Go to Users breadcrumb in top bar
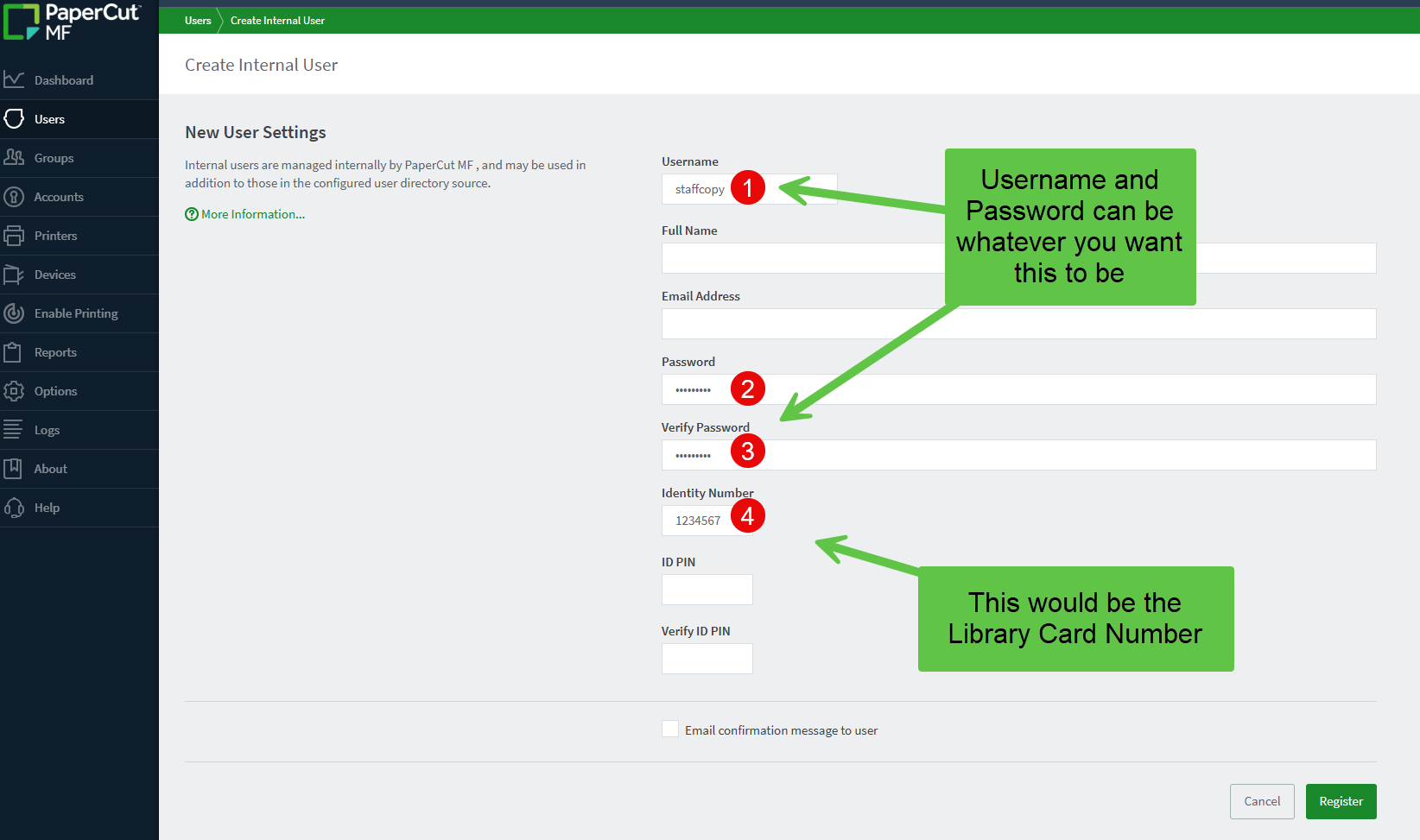The height and width of the screenshot is (840, 1420). (198, 21)
